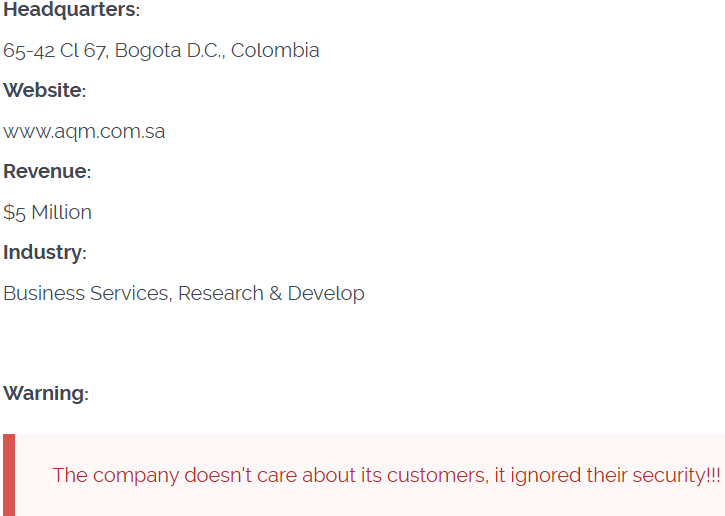Viewport: 725px width, 516px height.
Task: Click the red warning message text
Action: click(386, 475)
